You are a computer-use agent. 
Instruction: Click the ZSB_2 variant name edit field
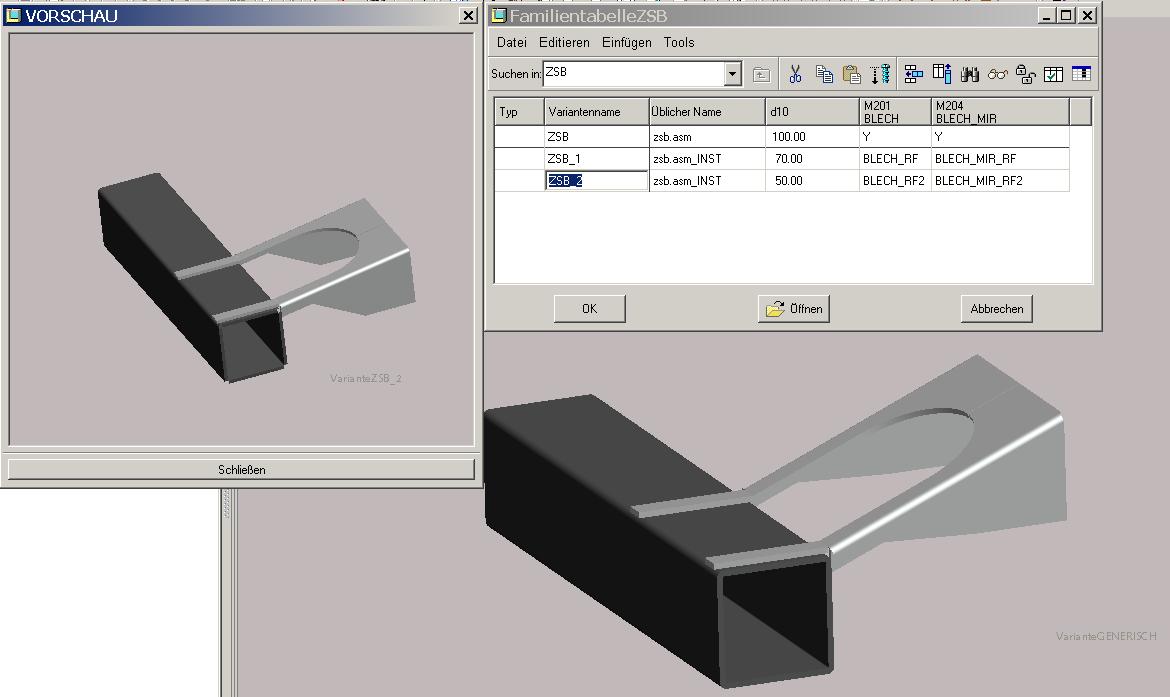pos(596,181)
